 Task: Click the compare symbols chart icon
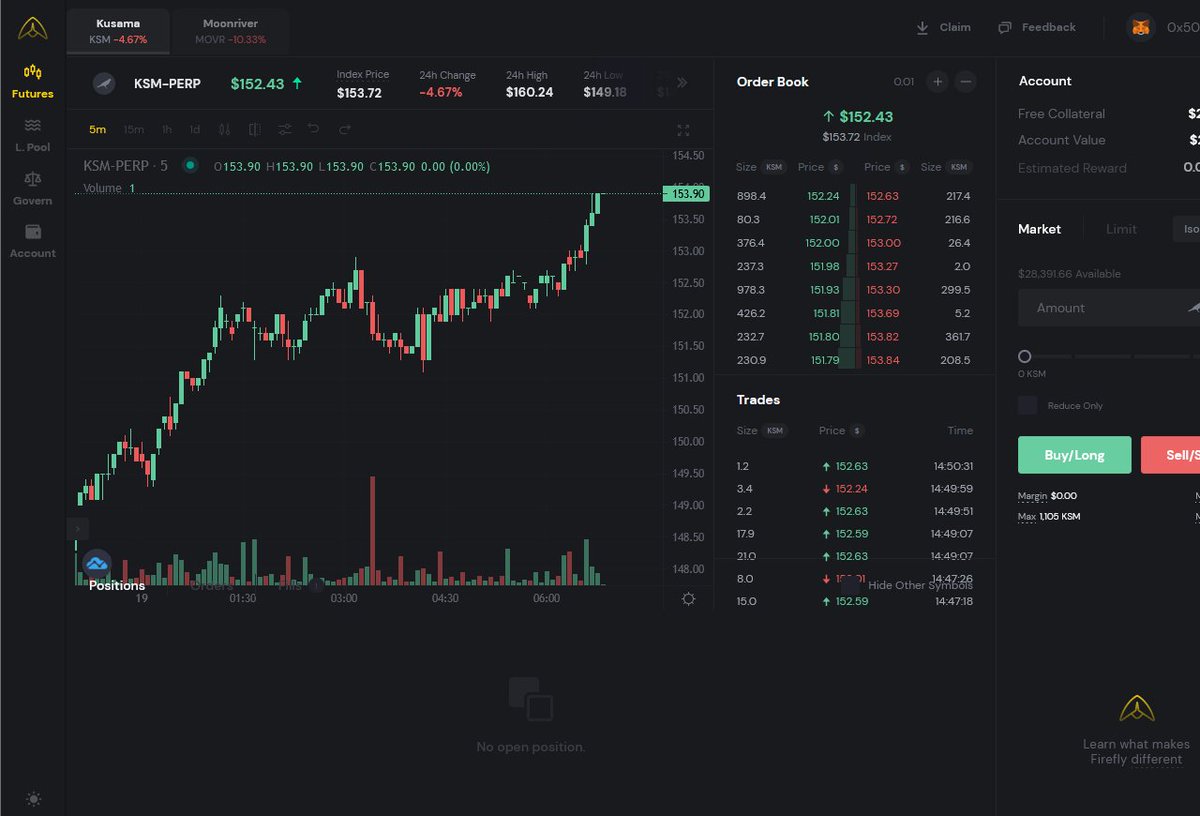pos(255,130)
